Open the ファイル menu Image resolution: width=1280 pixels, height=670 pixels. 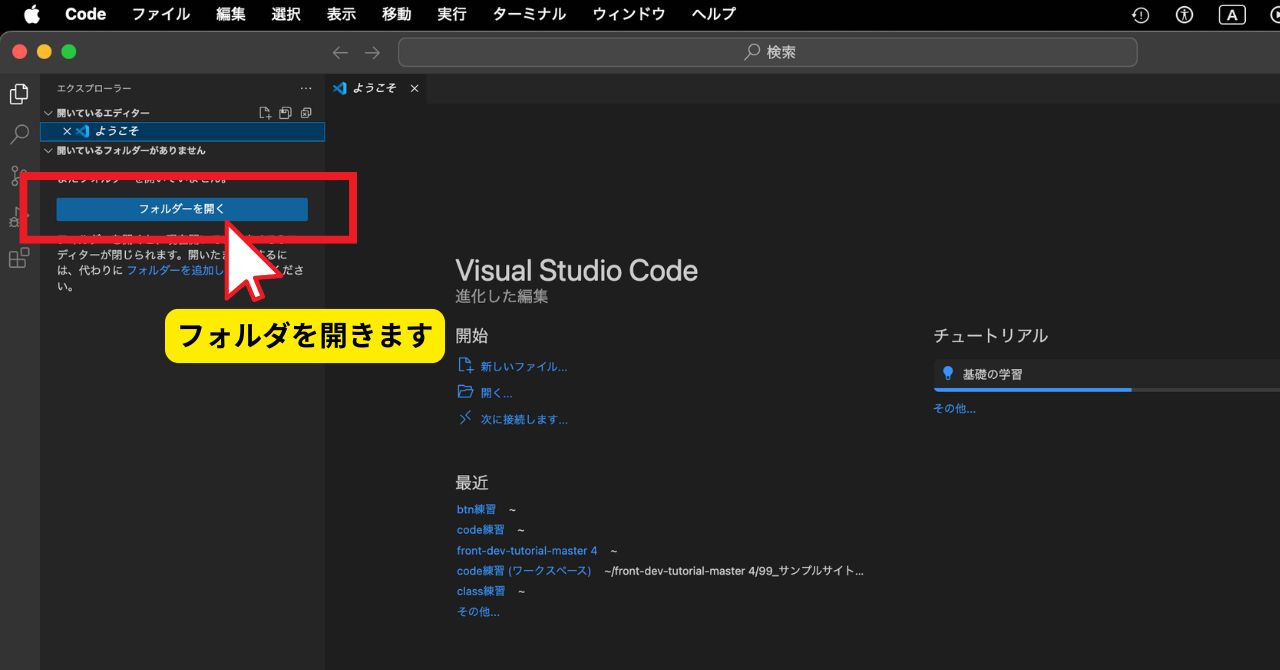point(161,14)
